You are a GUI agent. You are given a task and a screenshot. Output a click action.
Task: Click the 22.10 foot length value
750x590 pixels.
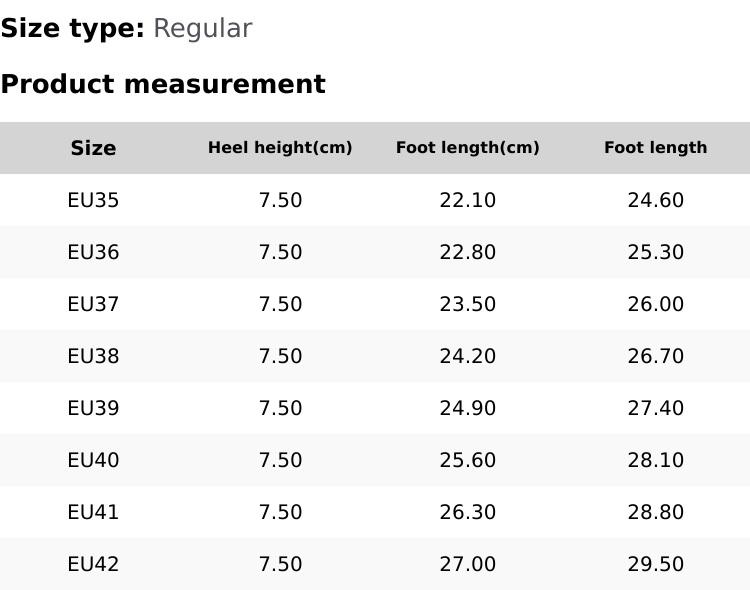[467, 200]
